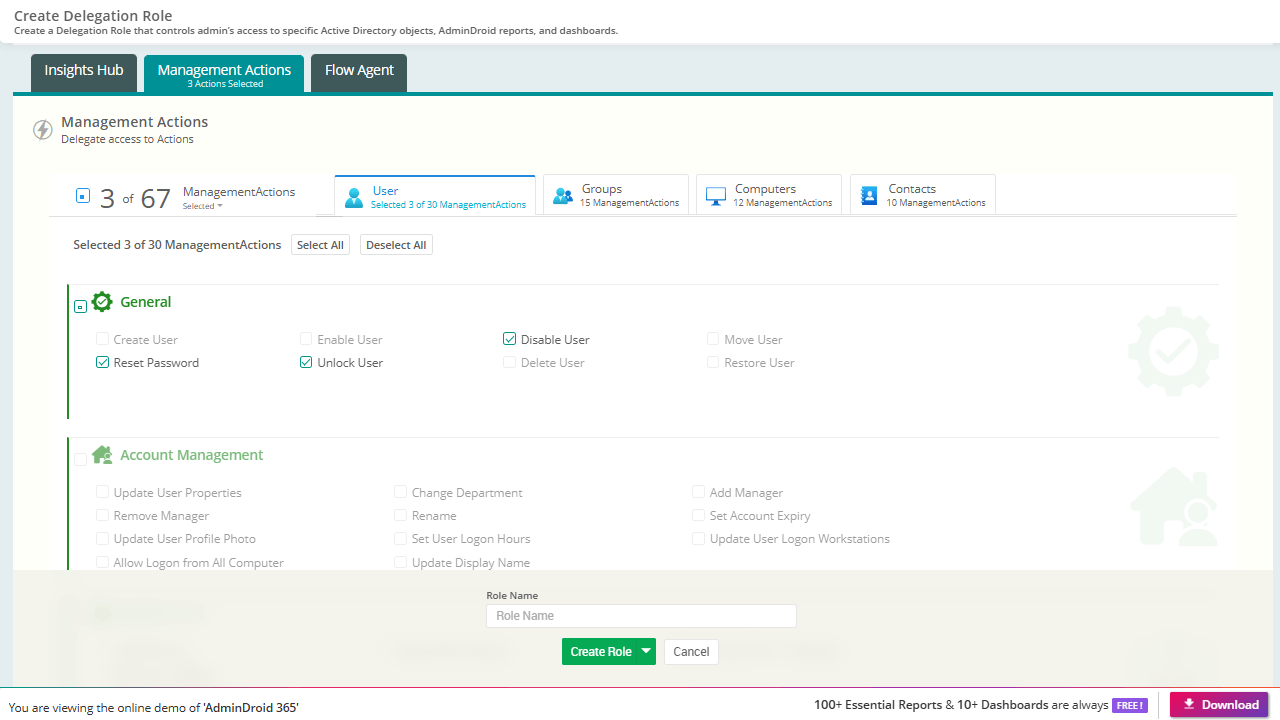Click the Groups category people icon
The width and height of the screenshot is (1280, 720).
click(563, 197)
